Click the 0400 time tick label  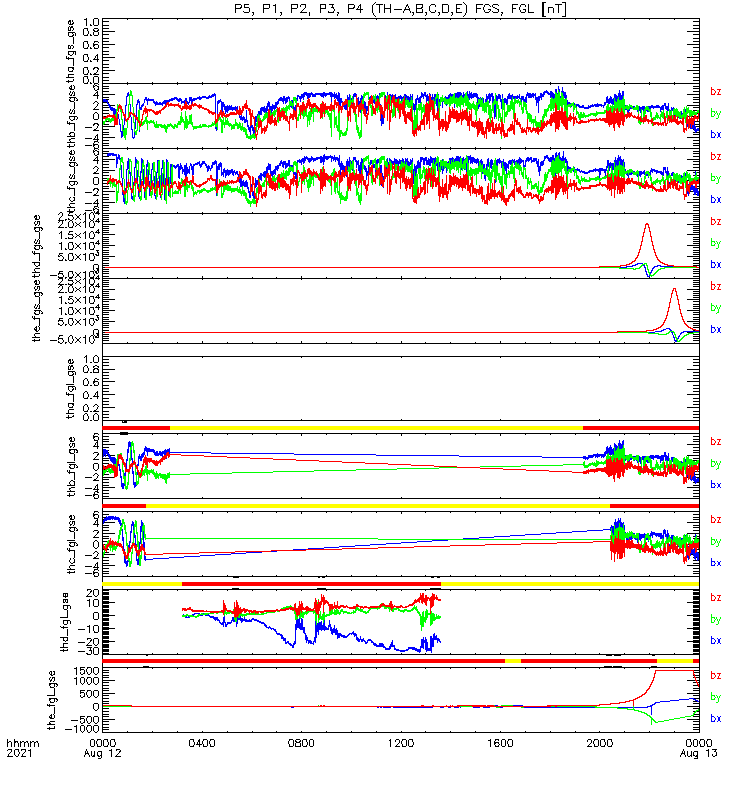point(202,743)
